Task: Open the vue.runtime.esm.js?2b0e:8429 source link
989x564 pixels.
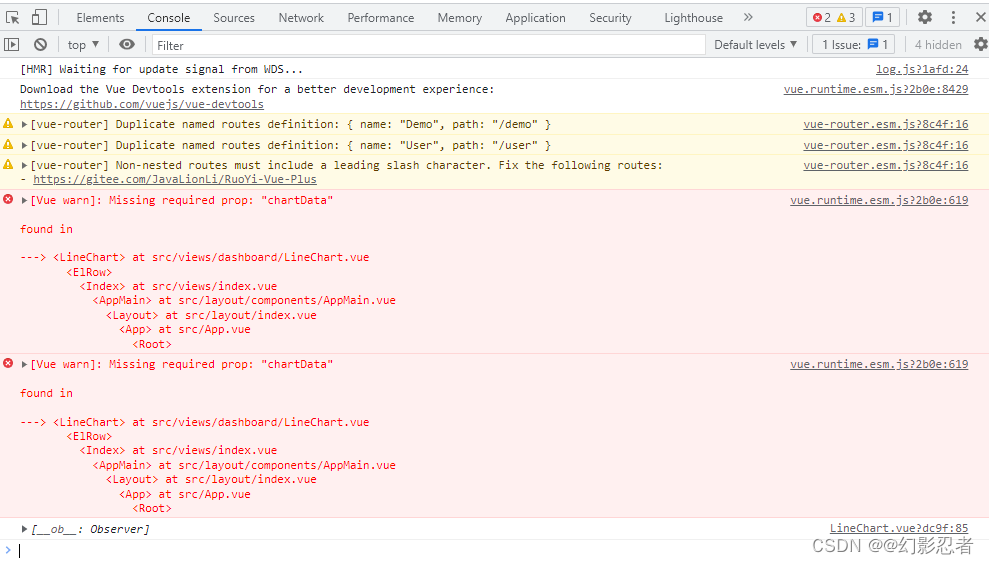Action: [875, 90]
